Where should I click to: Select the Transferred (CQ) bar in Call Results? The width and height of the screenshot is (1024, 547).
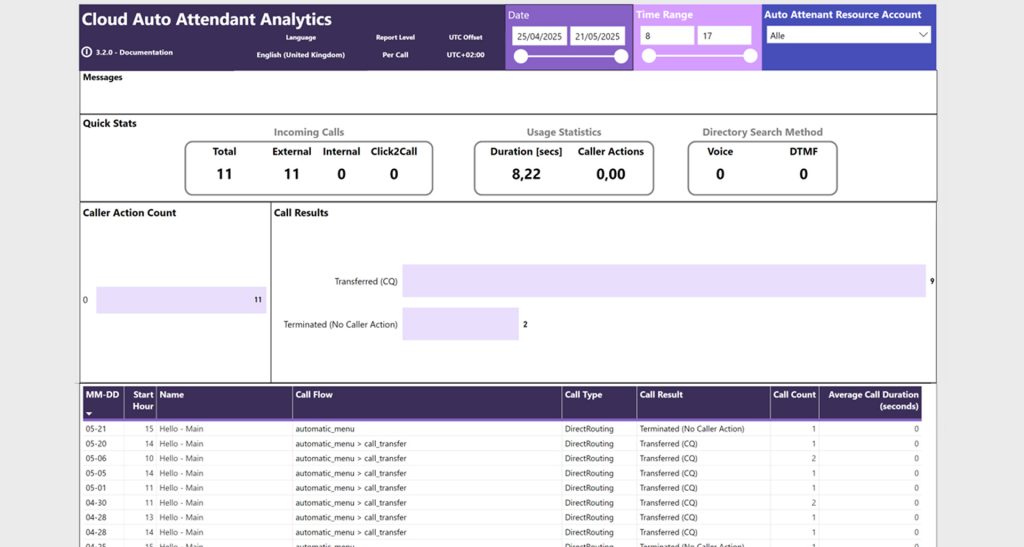click(x=664, y=281)
